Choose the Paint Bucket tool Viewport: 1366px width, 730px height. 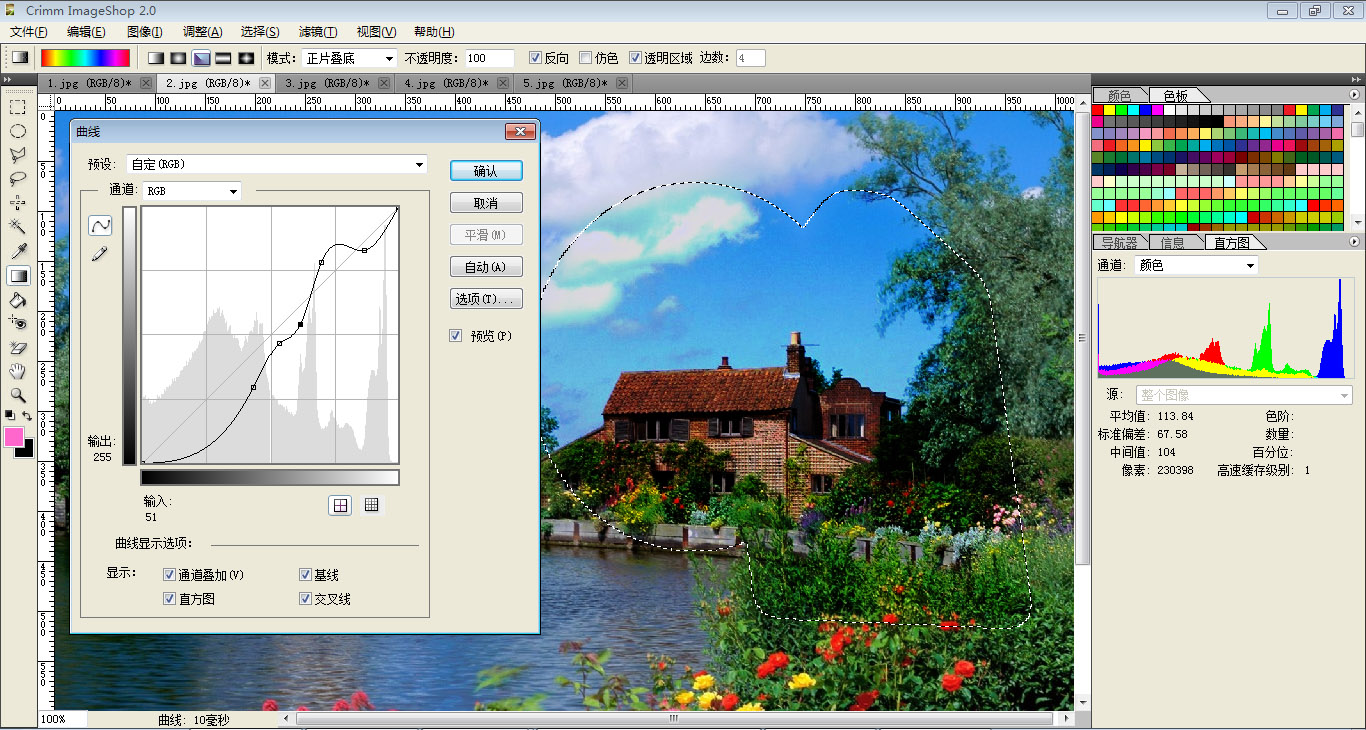click(17, 299)
